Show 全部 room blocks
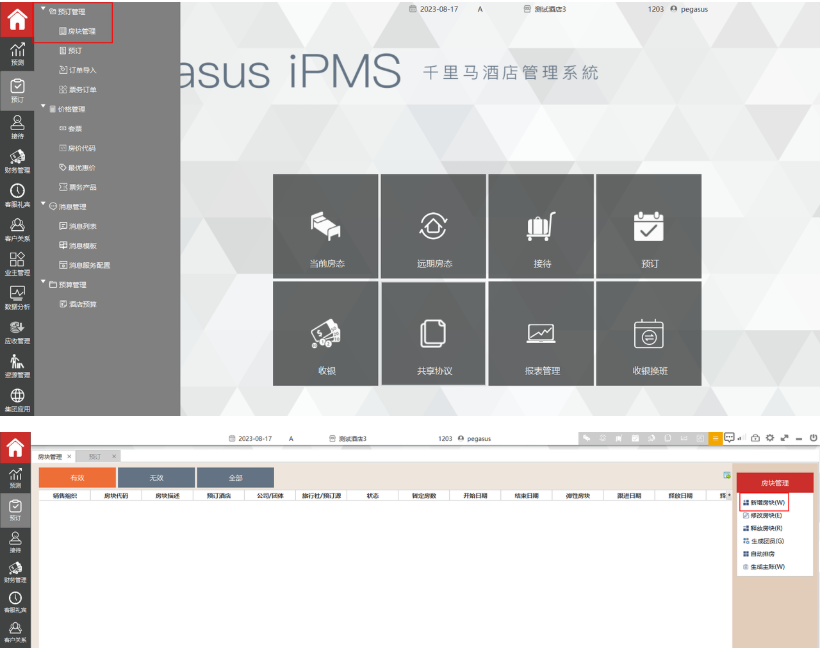The image size is (824, 652). tap(235, 478)
